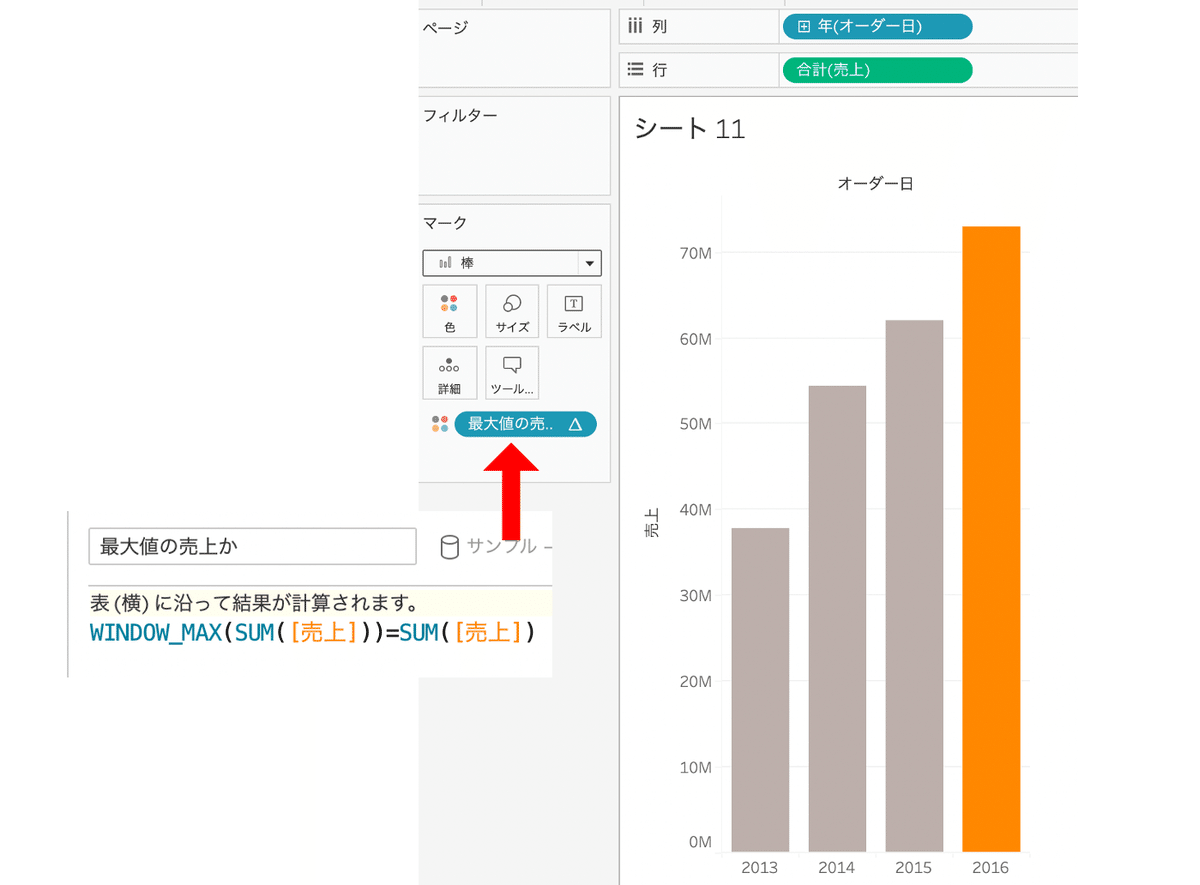Click the 列 (Columns) shelf label

660,26
